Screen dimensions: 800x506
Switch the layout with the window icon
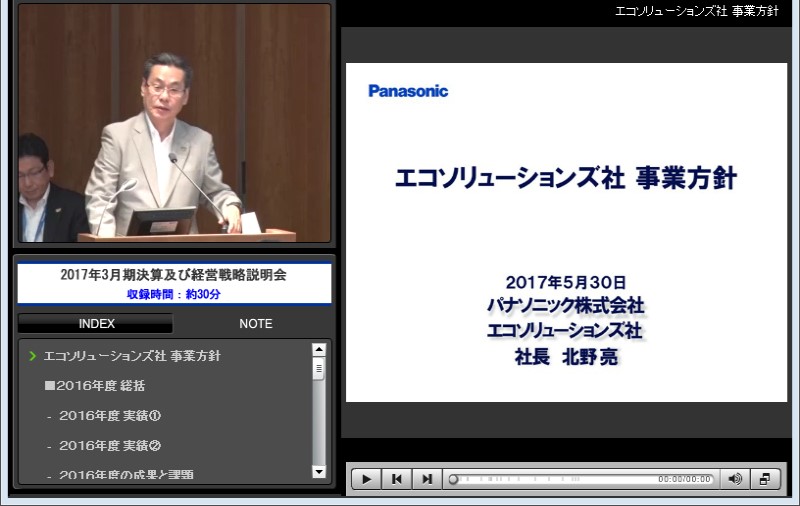pyautogui.click(x=765, y=479)
